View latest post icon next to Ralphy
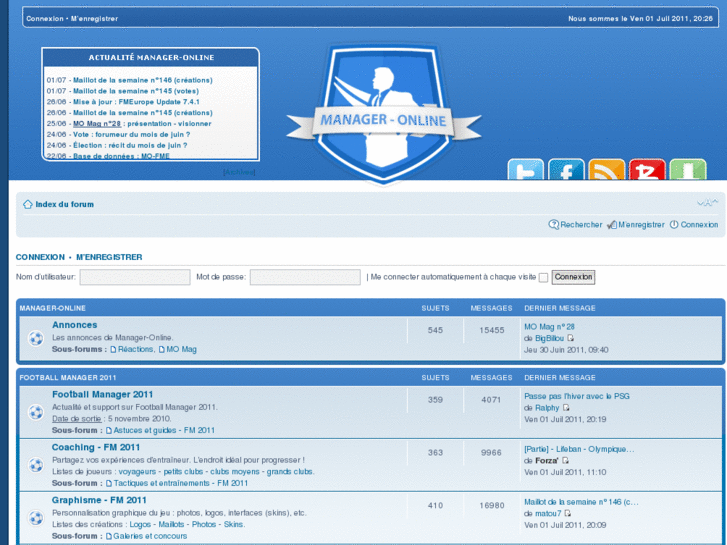This screenshot has width=727, height=545. 566,408
